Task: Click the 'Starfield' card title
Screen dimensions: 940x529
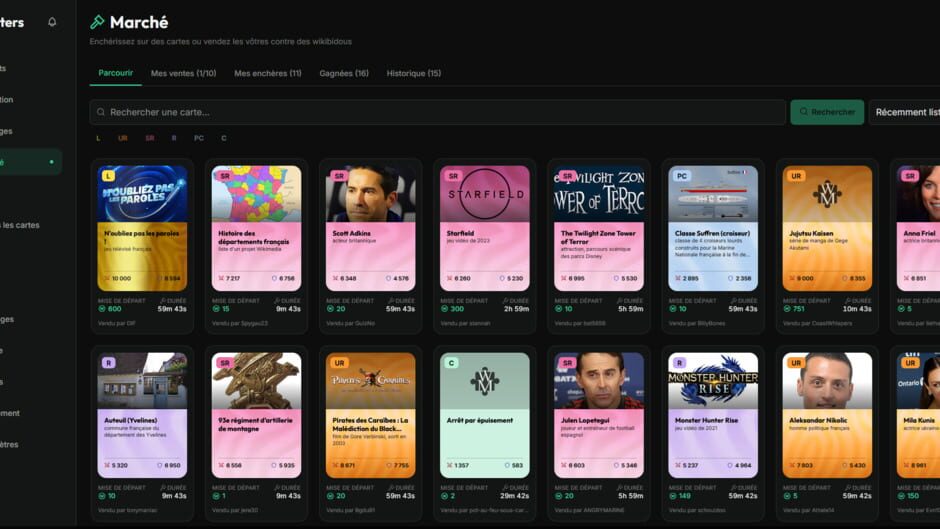Action: 460,233
